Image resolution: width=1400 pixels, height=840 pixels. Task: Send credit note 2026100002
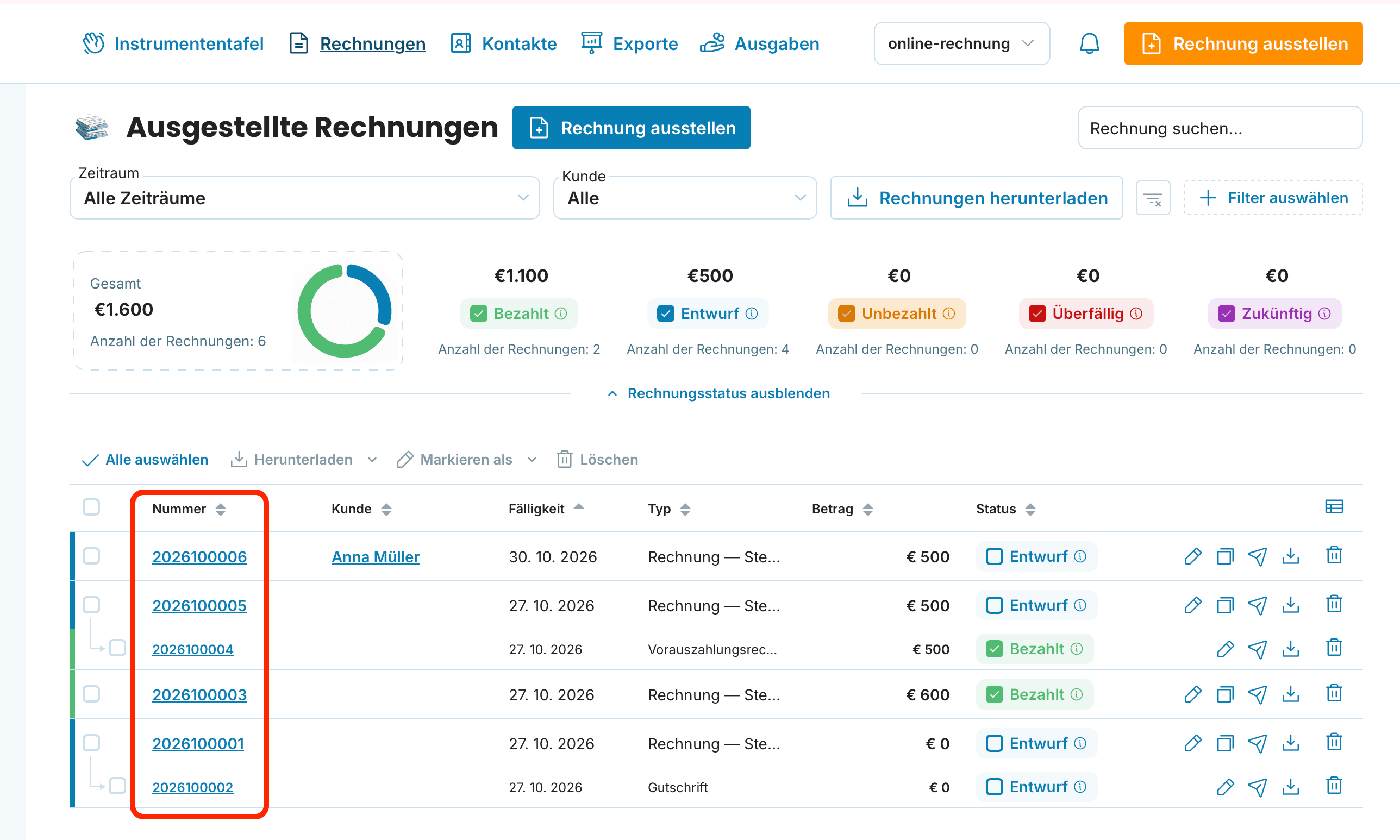point(1258,787)
